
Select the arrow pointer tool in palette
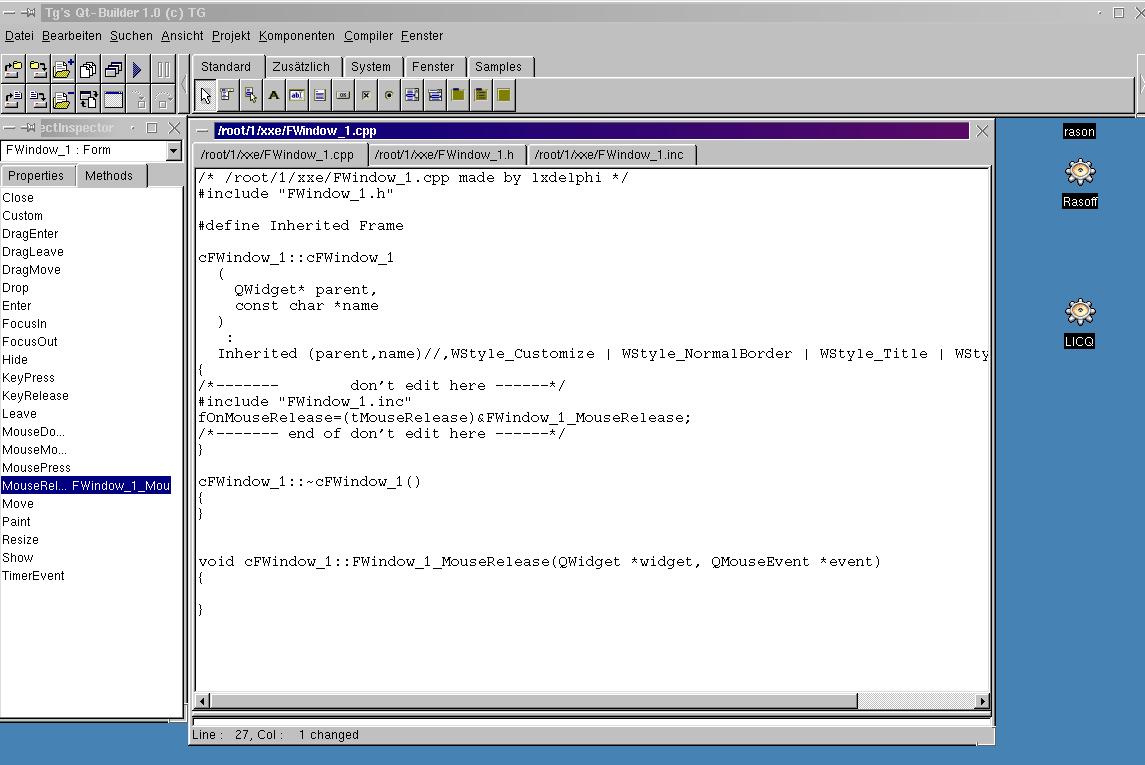[205, 95]
